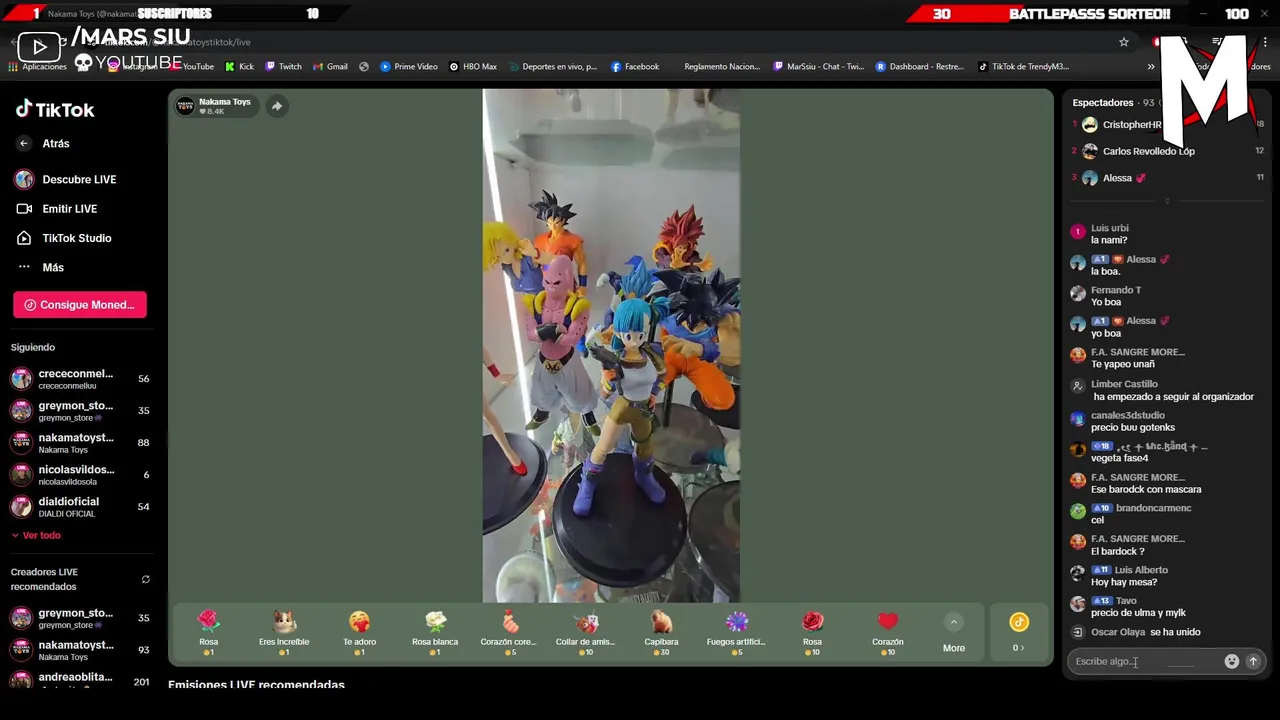The height and width of the screenshot is (720, 1280).
Task: Send the Corazón gift
Action: point(888,633)
